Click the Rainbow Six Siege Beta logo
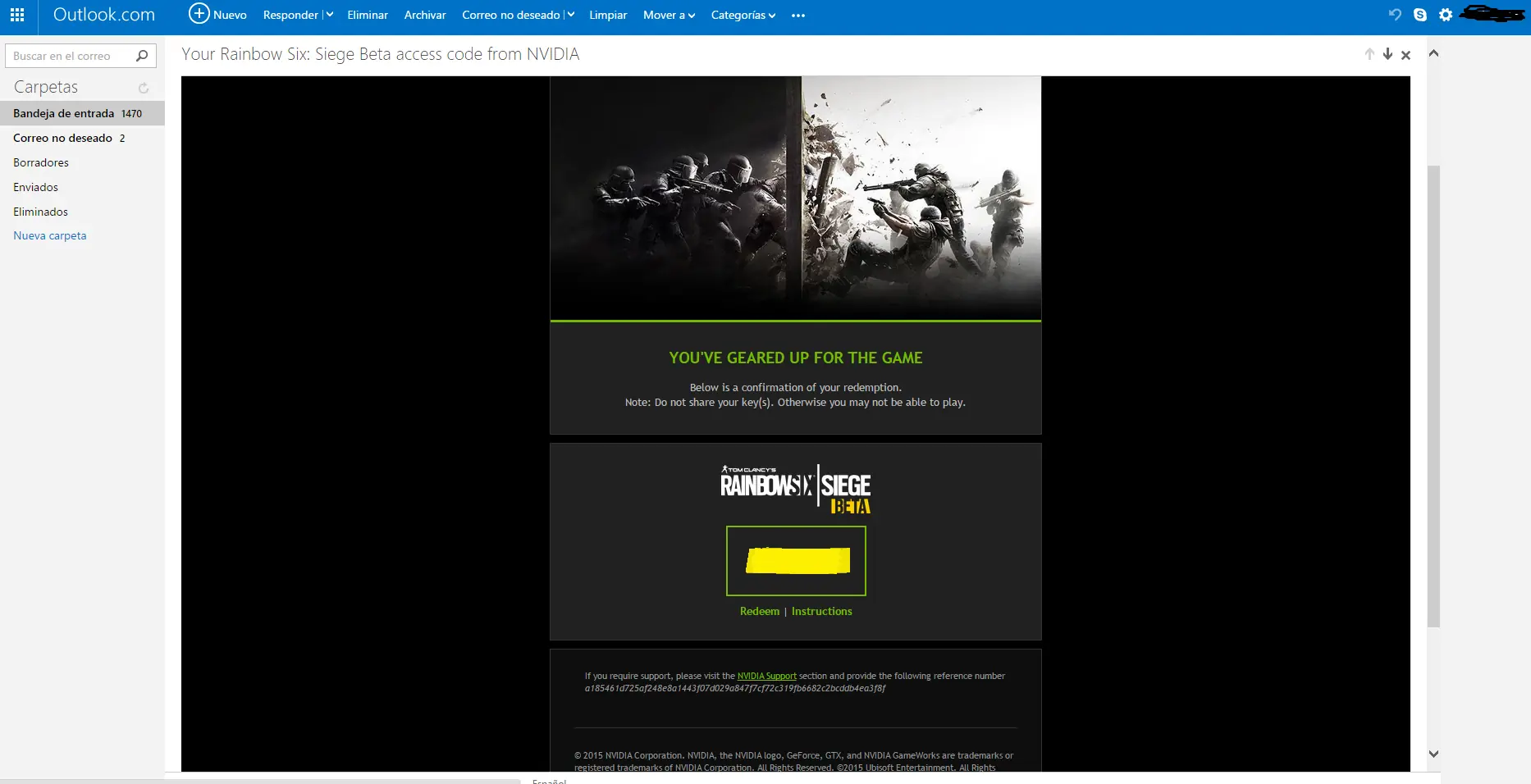This screenshot has height=784, width=1531. [796, 489]
